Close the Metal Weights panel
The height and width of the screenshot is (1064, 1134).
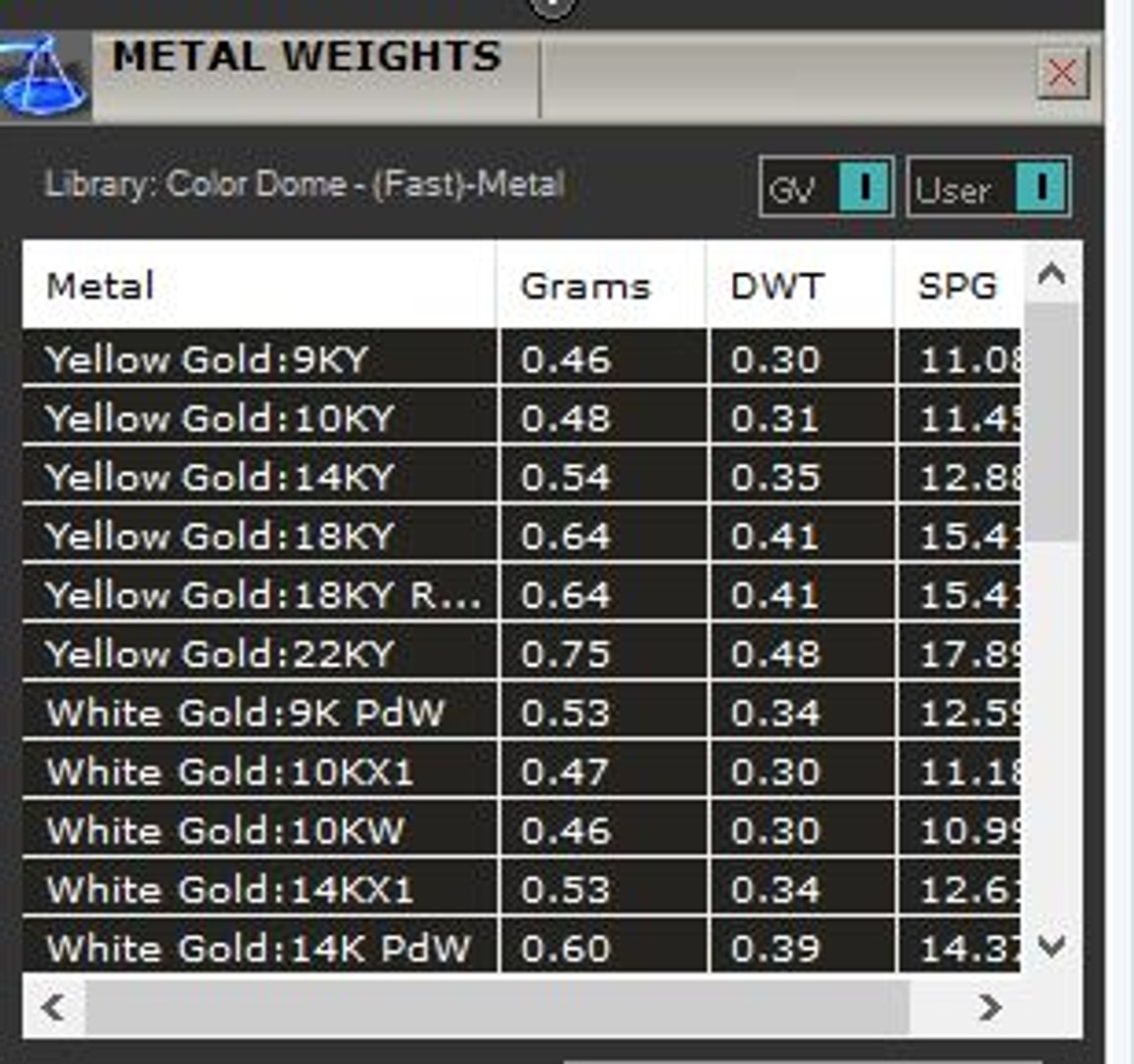(1062, 73)
